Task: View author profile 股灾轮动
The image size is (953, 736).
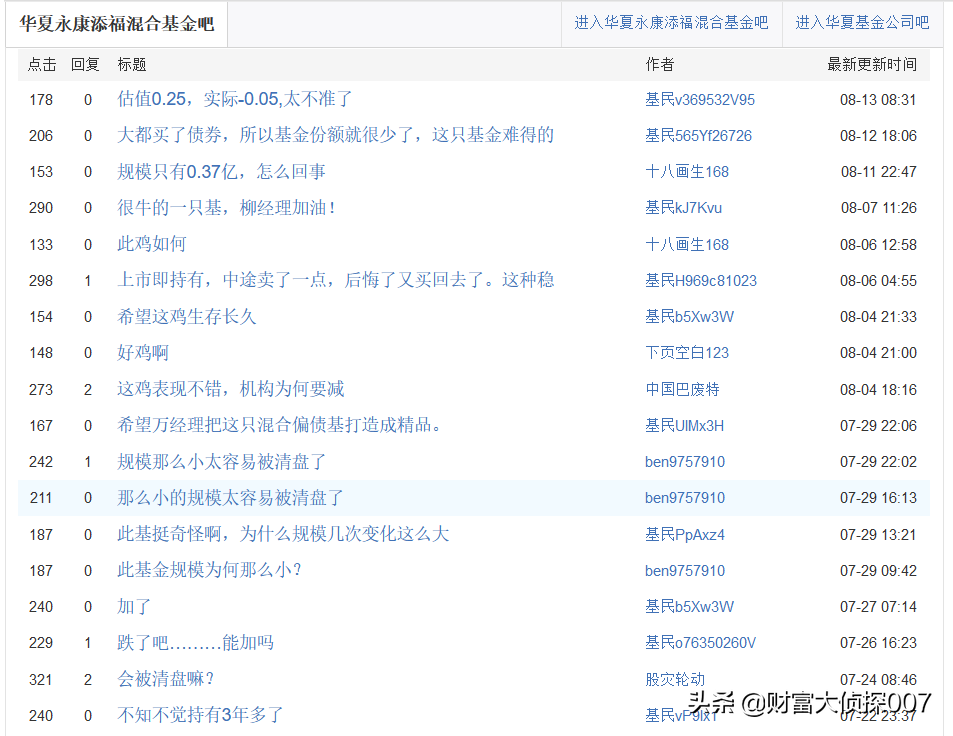Action: pyautogui.click(x=675, y=679)
